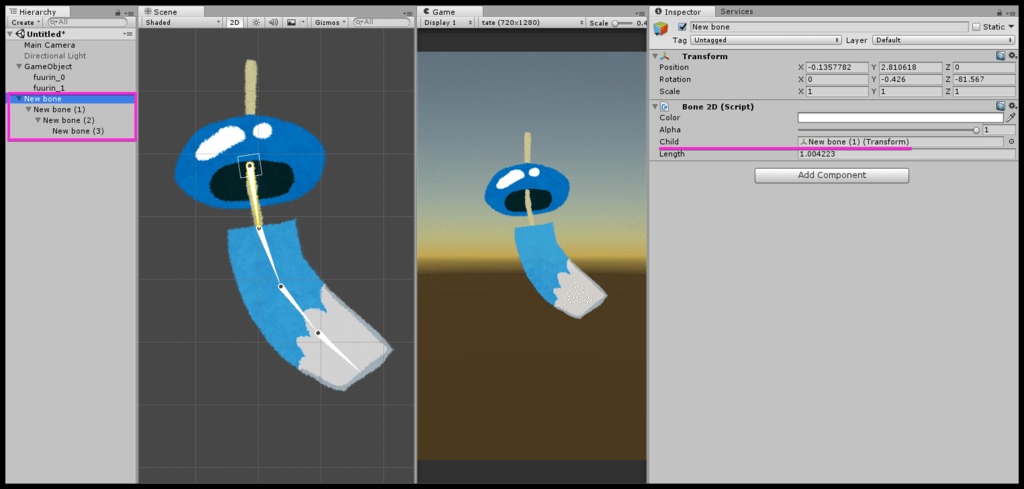Toggle scene audio speaker icon
This screenshot has width=1024, height=489.
tap(272, 22)
